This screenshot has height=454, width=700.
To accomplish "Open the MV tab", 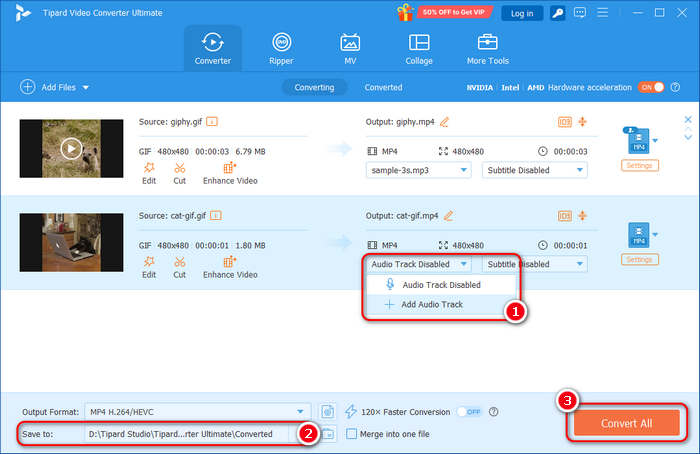I will click(x=350, y=49).
